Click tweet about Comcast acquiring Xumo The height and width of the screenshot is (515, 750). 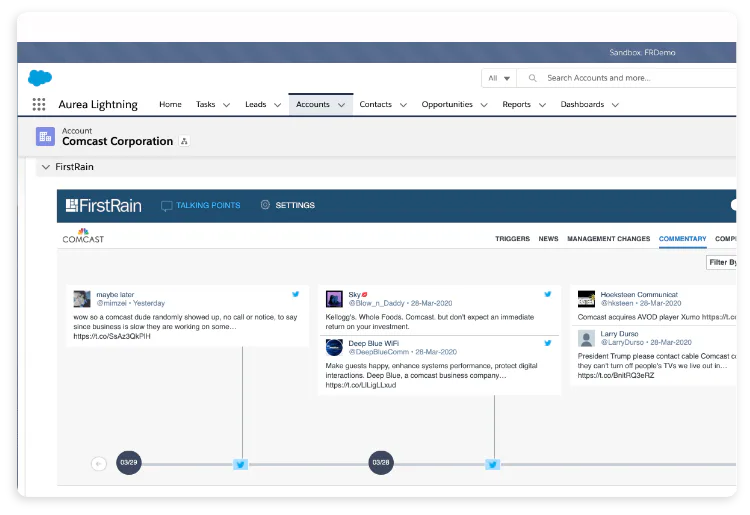[x=657, y=317]
